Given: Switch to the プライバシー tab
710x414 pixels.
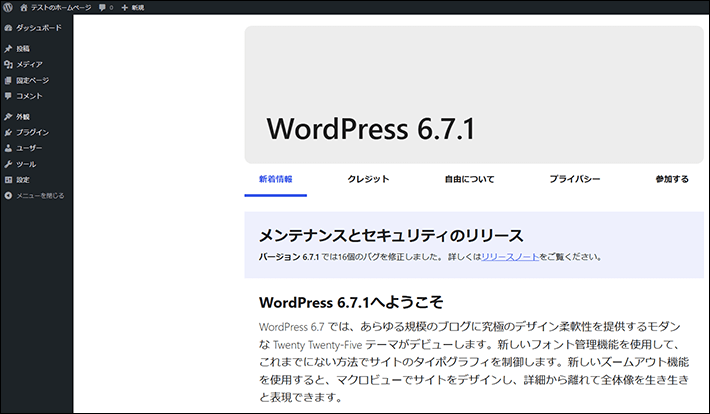Looking at the screenshot, I should coord(575,179).
